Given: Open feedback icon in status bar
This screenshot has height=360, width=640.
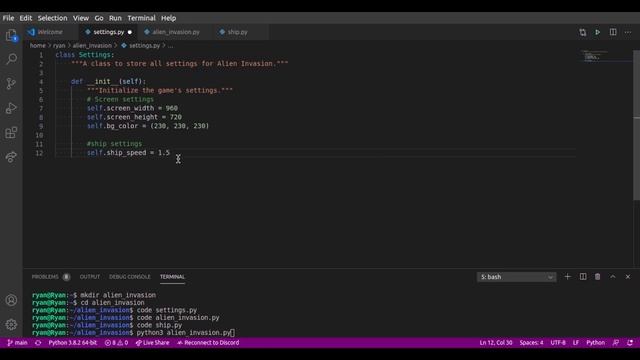Looking at the screenshot, I should 616,343.
